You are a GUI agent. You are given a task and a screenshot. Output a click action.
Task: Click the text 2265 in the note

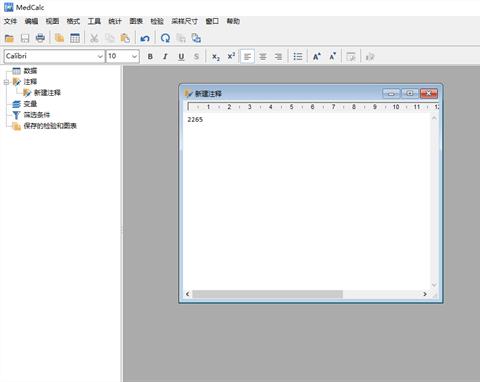(195, 119)
